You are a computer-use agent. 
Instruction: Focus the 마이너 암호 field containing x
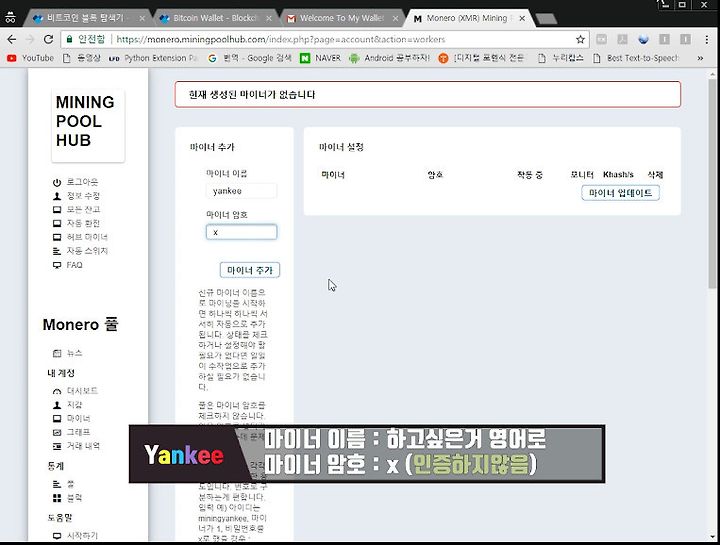click(242, 232)
